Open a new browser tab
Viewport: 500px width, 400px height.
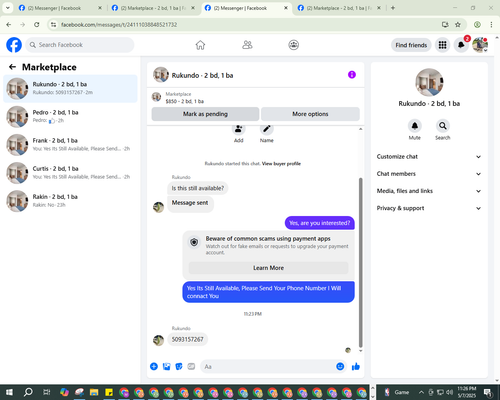coord(393,8)
